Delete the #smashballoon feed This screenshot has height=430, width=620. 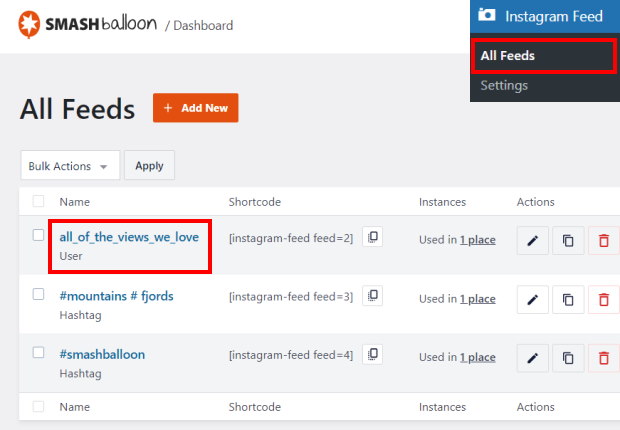603,358
